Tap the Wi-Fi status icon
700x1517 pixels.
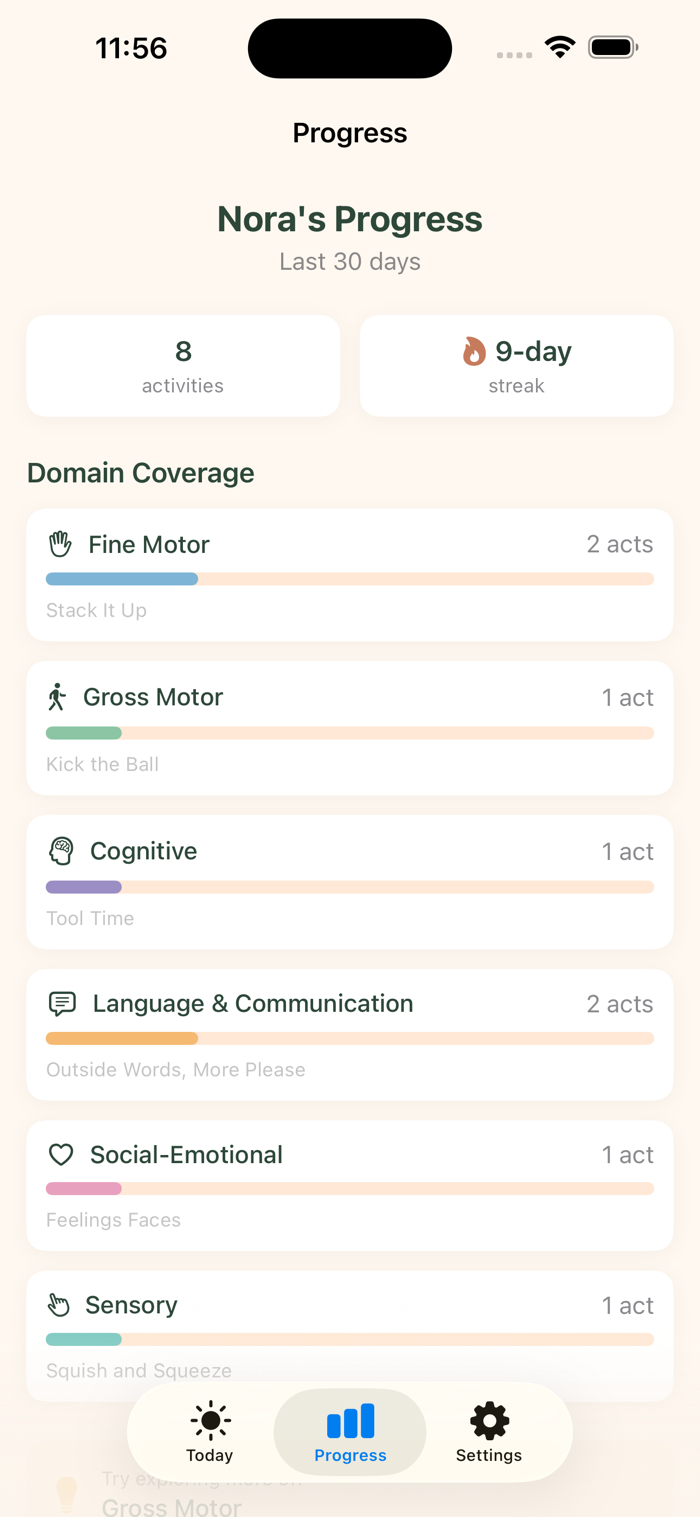coord(560,47)
